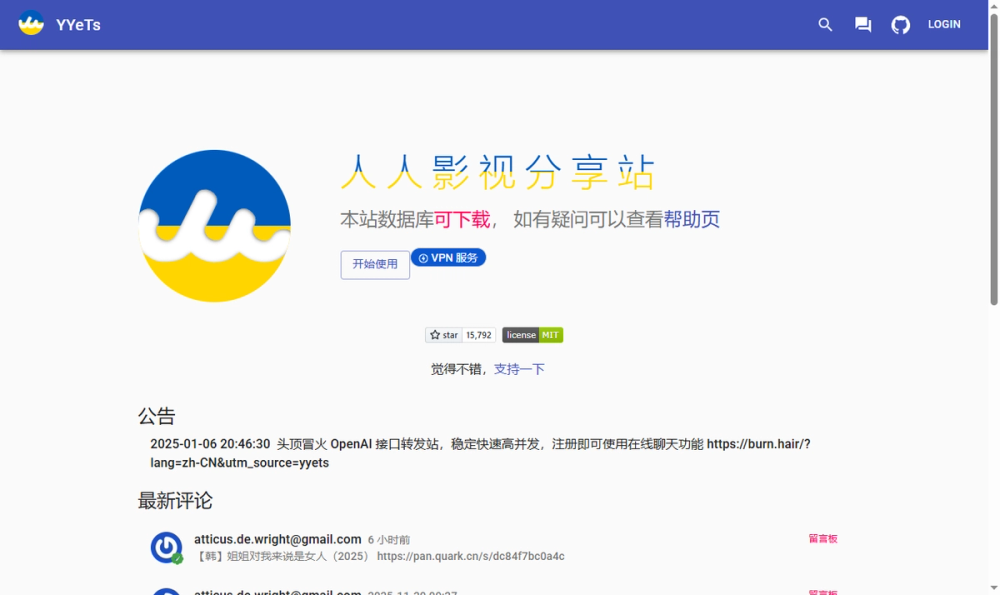Click the scrollbar down arrow
The image size is (1000, 595).
click(x=994, y=588)
